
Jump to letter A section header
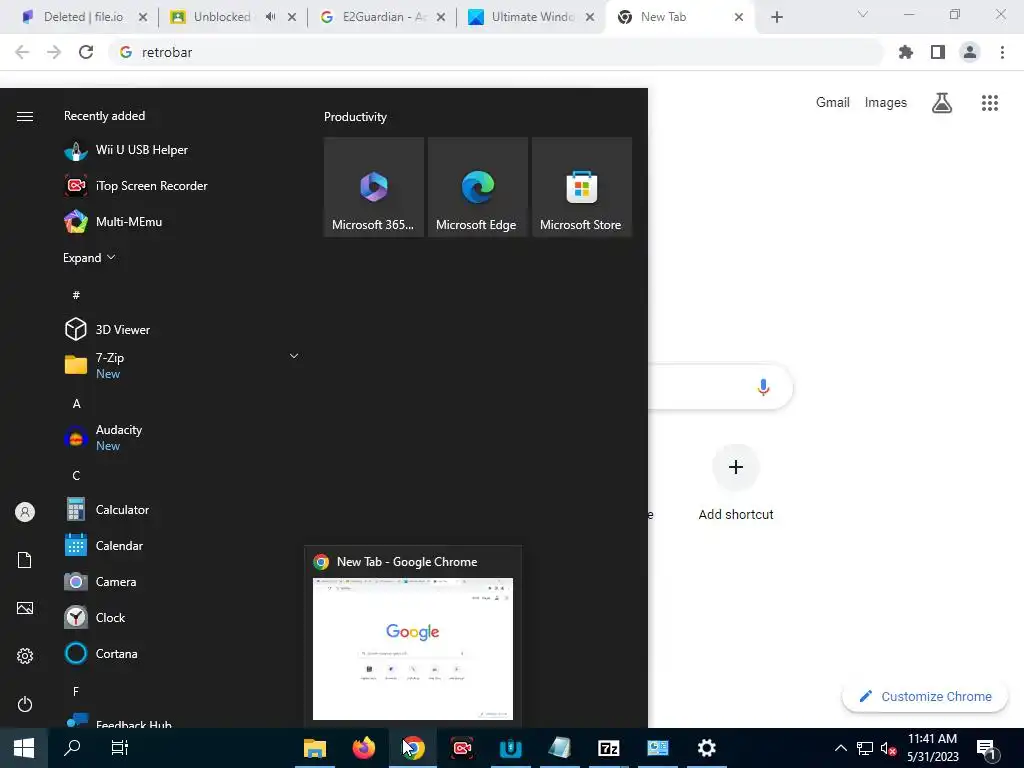coord(76,404)
